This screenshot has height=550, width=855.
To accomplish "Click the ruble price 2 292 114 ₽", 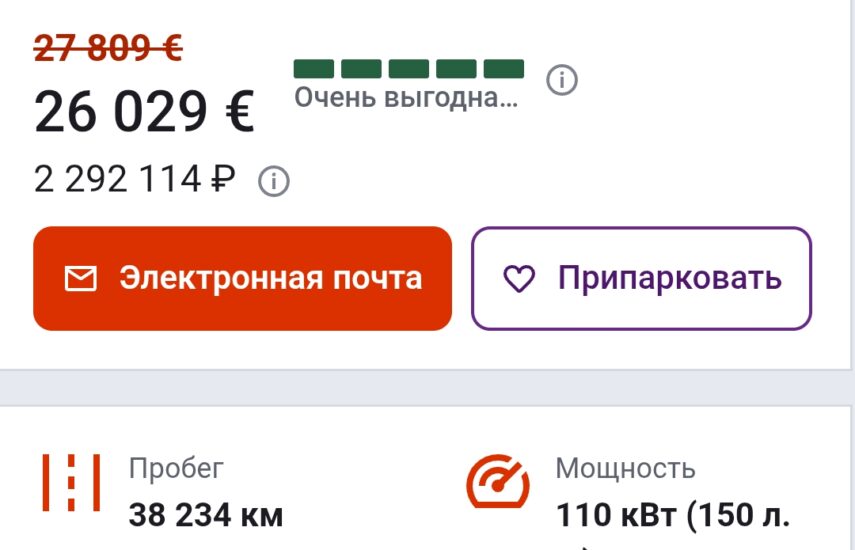I will pos(135,179).
